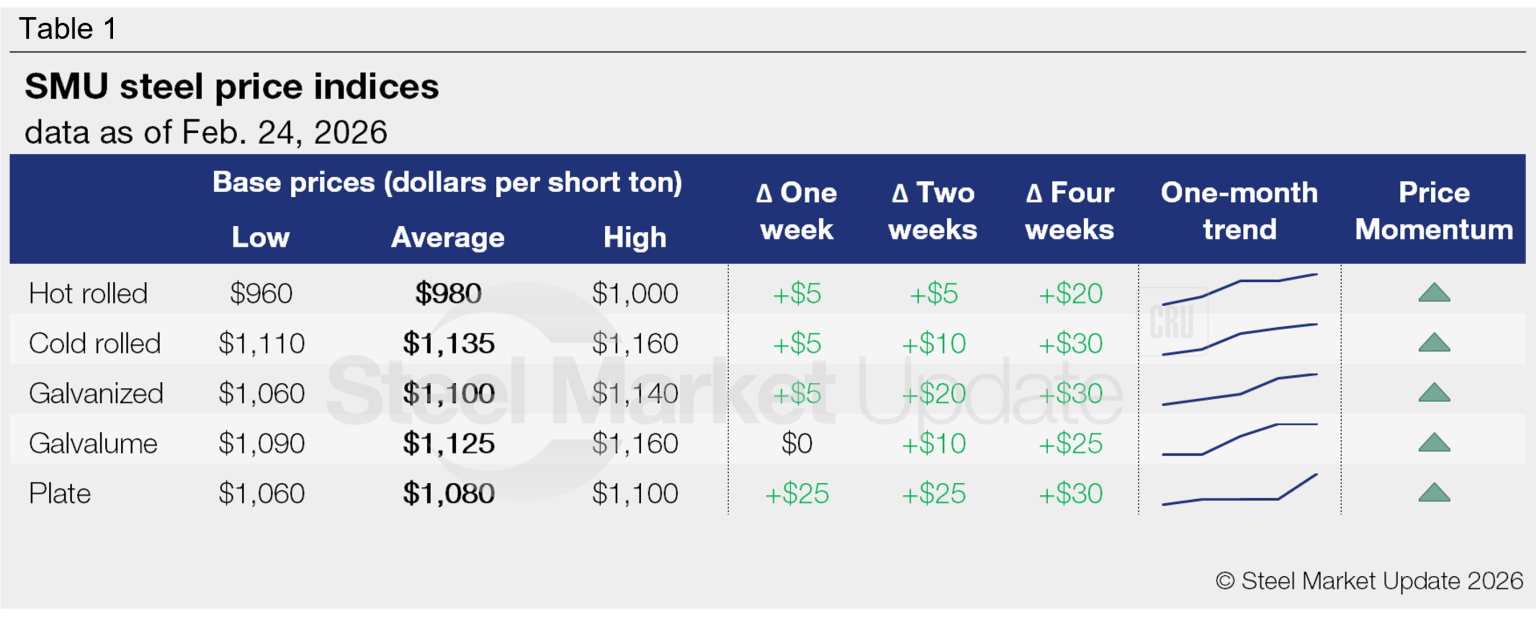Click the Cold rolled price momentum arrow
This screenshot has width=1536, height=620.
pyautogui.click(x=1434, y=343)
